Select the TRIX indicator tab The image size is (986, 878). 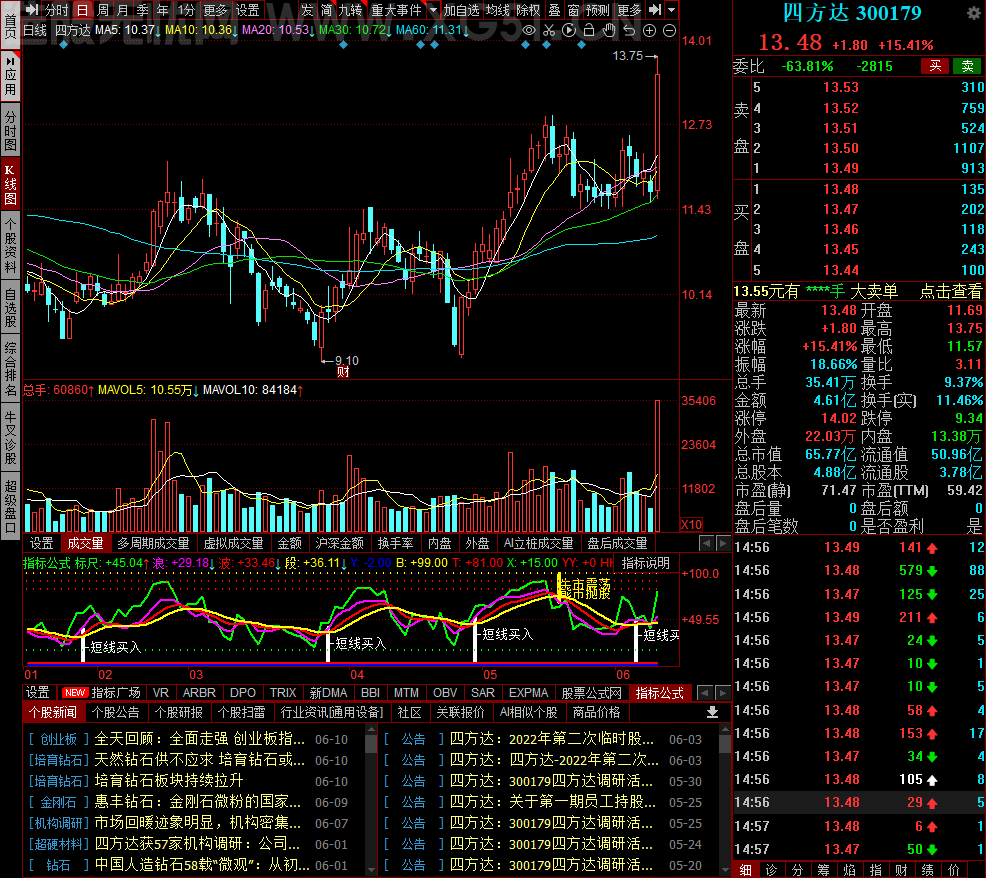coord(283,692)
